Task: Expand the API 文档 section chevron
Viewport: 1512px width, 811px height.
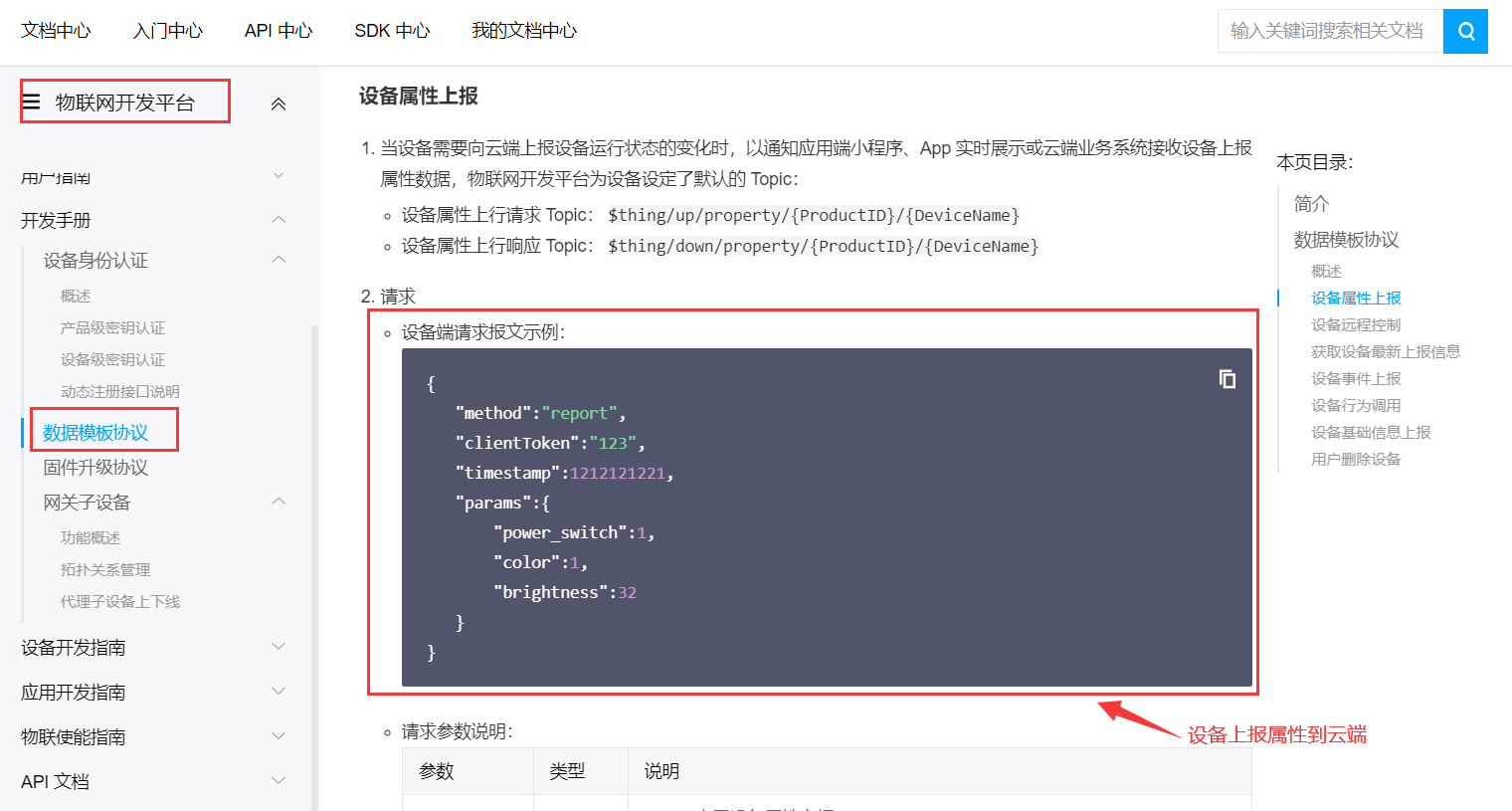Action: coord(279,781)
